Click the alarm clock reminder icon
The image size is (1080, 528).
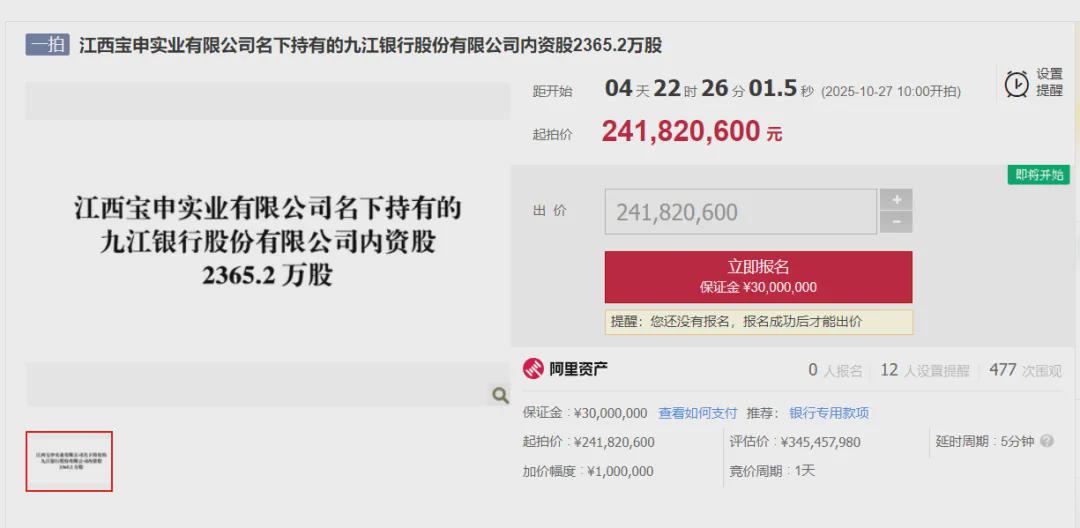click(x=1016, y=84)
